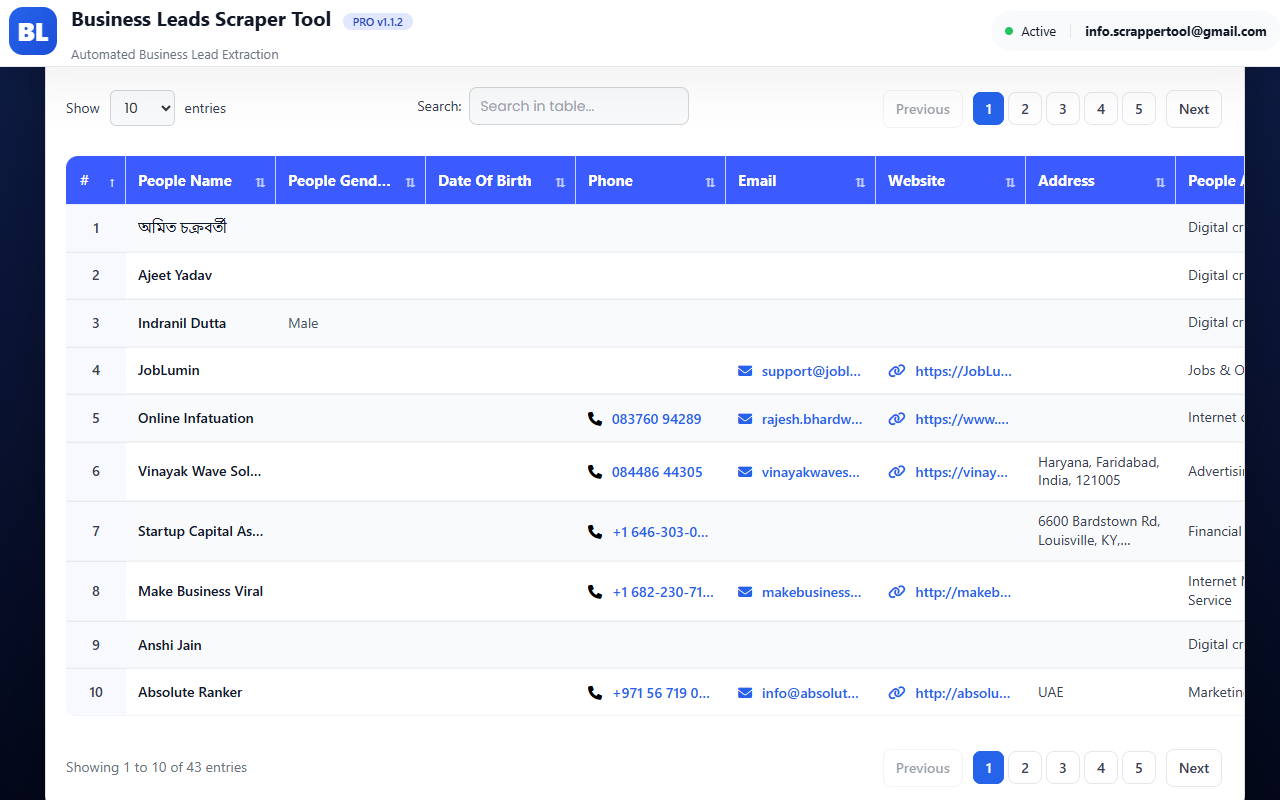Click the BL app logo

[x=33, y=31]
